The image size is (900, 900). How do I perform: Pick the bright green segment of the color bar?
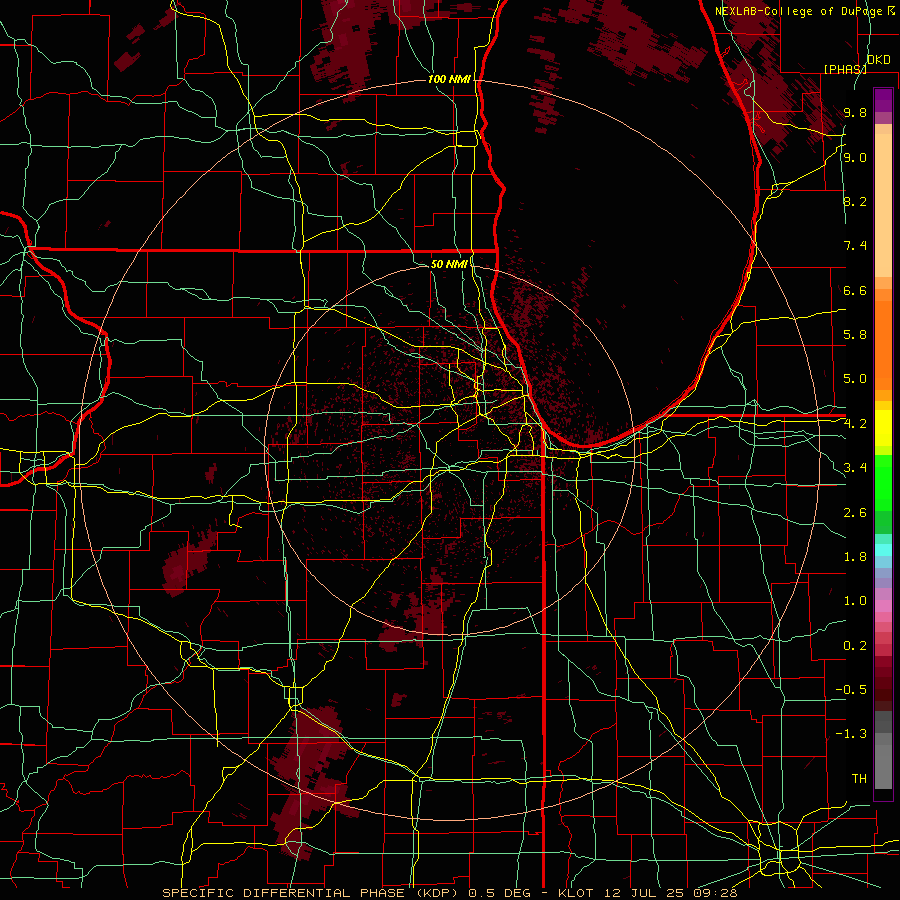(883, 482)
